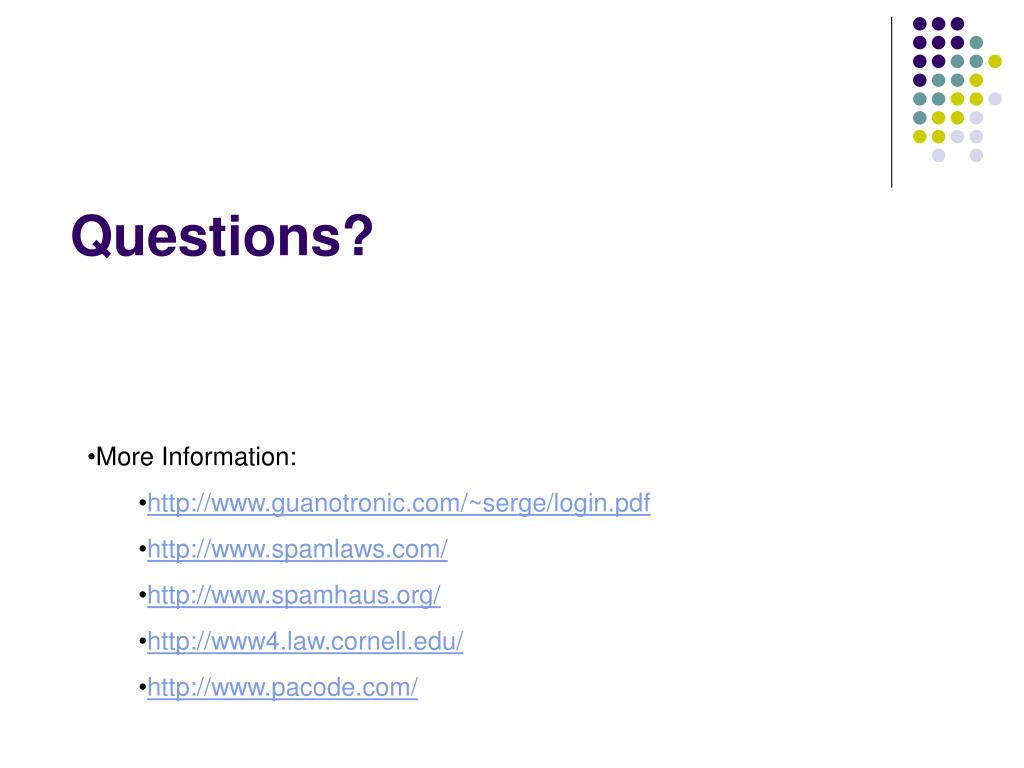Select the Questions? slide title
Image resolution: width=1024 pixels, height=768 pixels.
pos(222,236)
